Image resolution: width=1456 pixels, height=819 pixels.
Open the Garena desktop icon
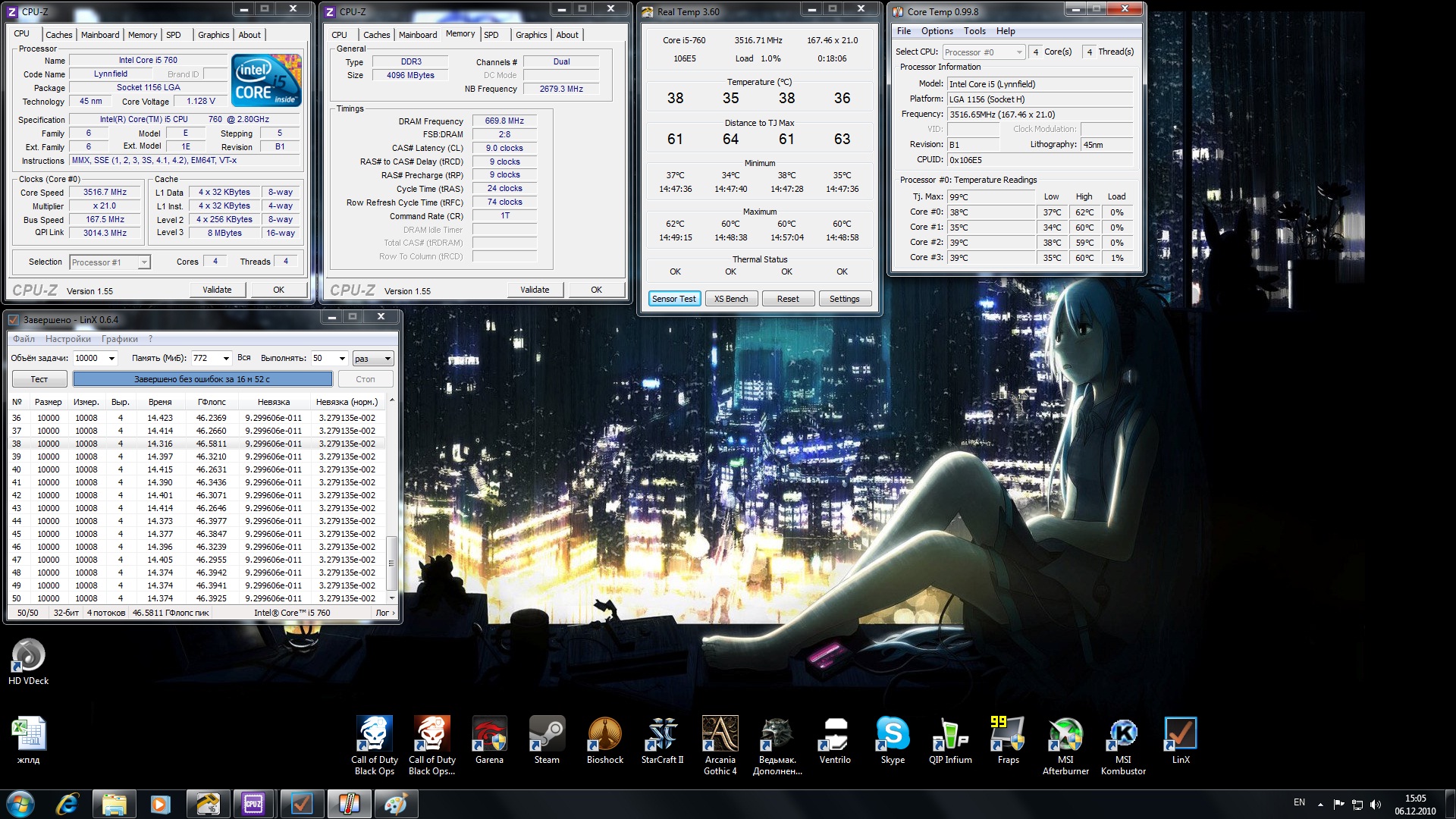pos(489,740)
